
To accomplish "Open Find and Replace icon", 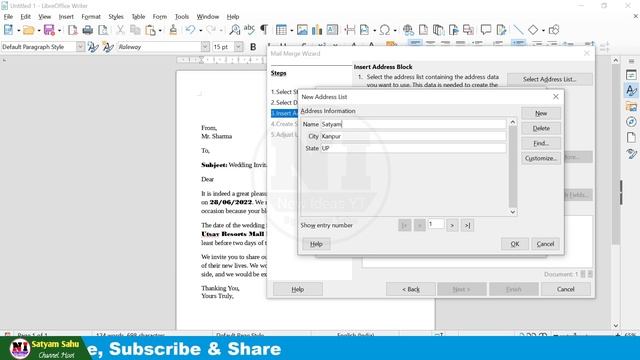I will [235, 30].
